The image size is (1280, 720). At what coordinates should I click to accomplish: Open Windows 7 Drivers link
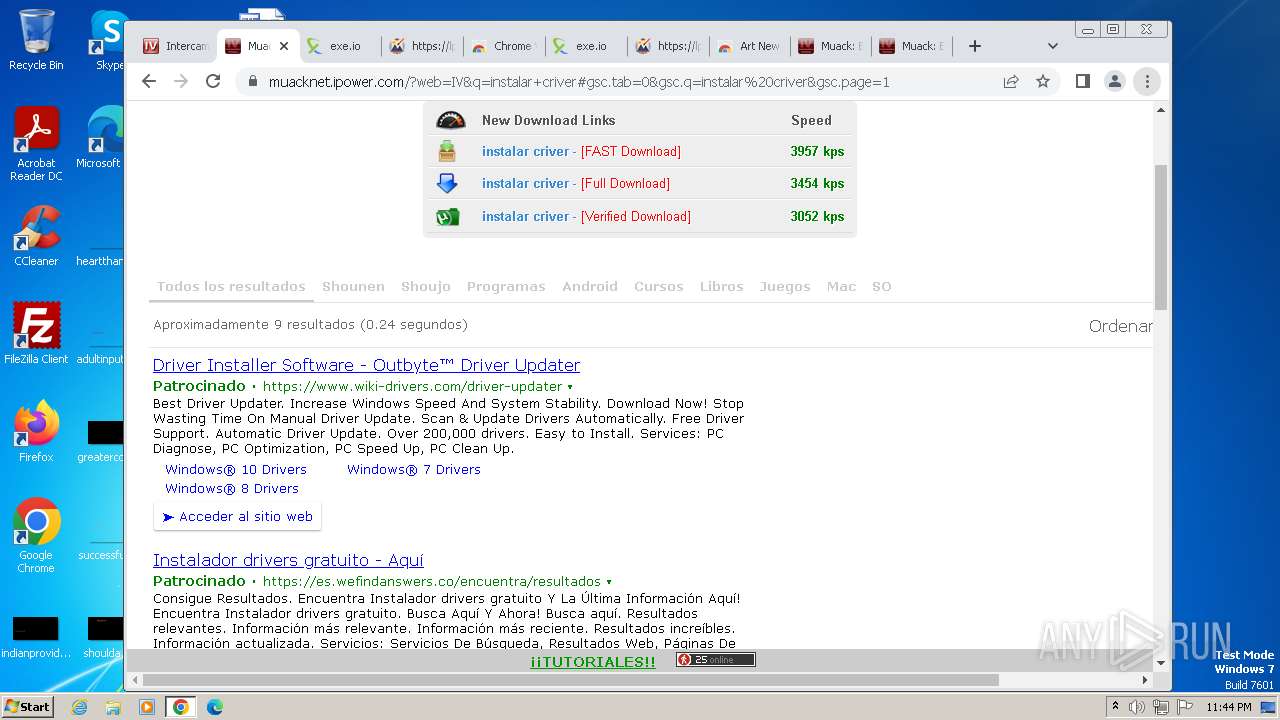click(414, 469)
